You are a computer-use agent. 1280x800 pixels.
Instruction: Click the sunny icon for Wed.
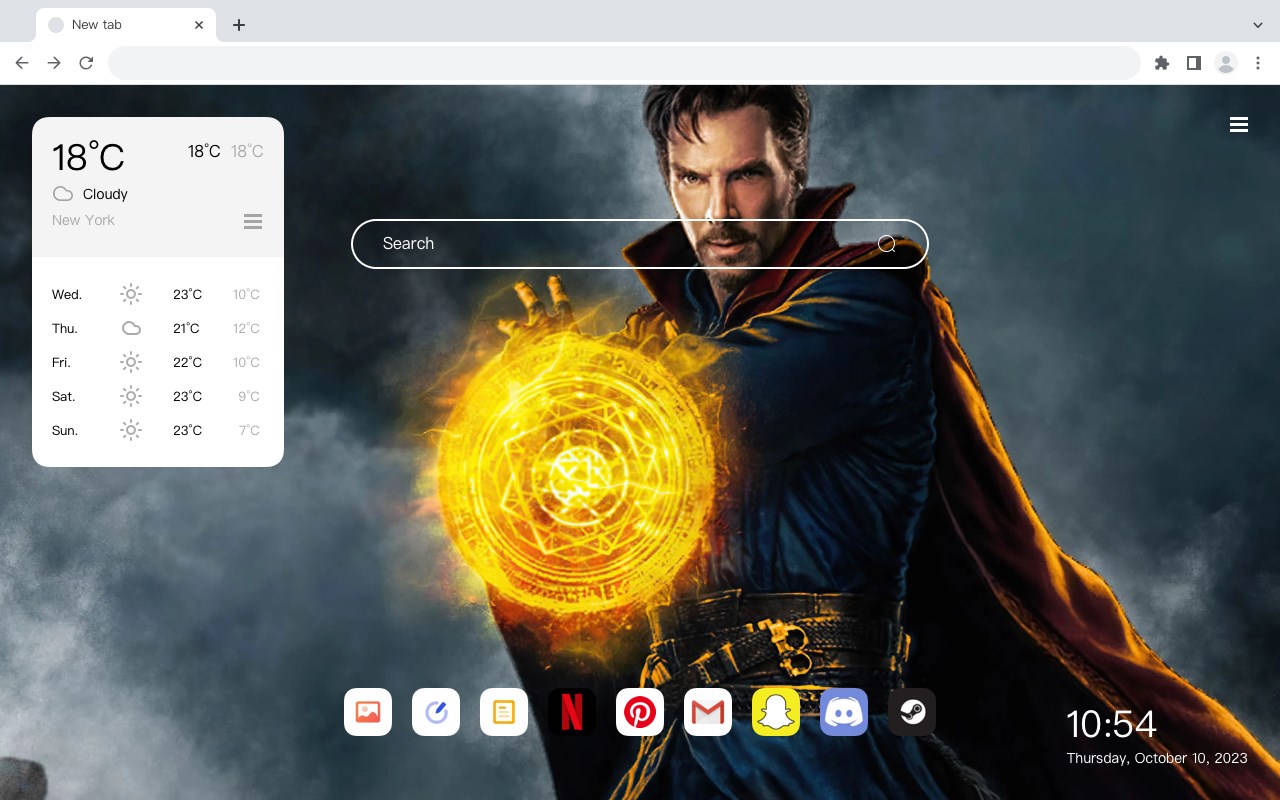131,294
